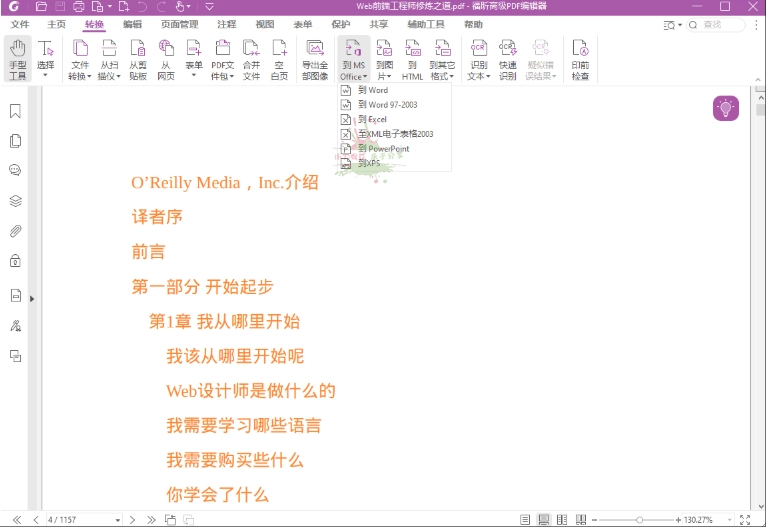Open the 文件 File tab
The width and height of the screenshot is (766, 527).
[20, 24]
